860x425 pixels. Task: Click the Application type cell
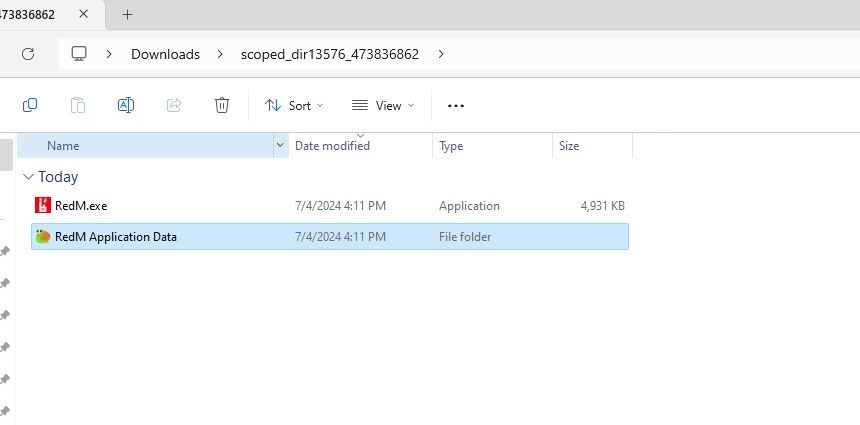coord(469,206)
